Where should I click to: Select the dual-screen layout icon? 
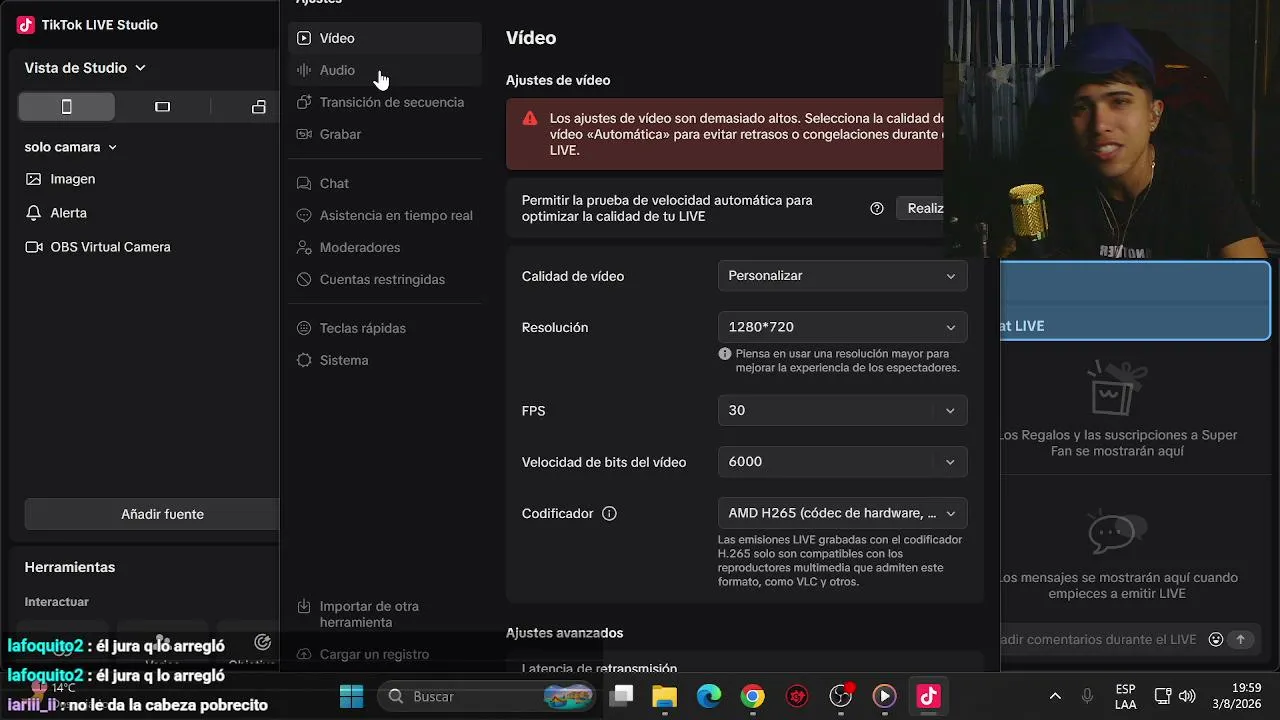point(259,107)
